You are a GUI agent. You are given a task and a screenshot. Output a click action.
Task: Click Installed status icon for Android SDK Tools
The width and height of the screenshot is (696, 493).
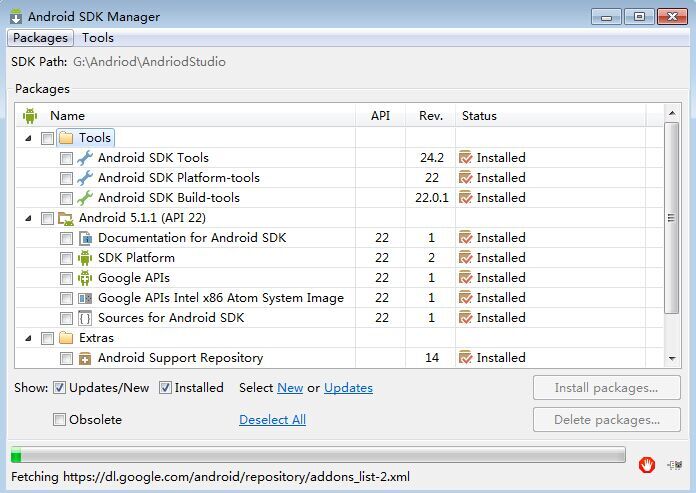click(x=465, y=158)
